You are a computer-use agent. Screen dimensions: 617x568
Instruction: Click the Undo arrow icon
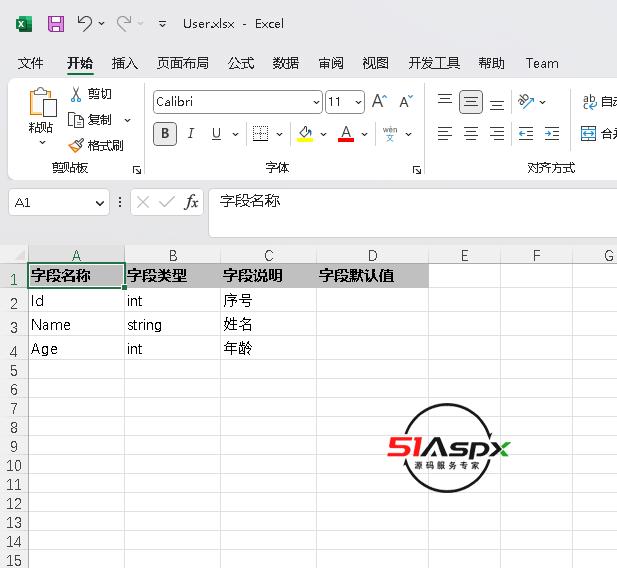(85, 23)
